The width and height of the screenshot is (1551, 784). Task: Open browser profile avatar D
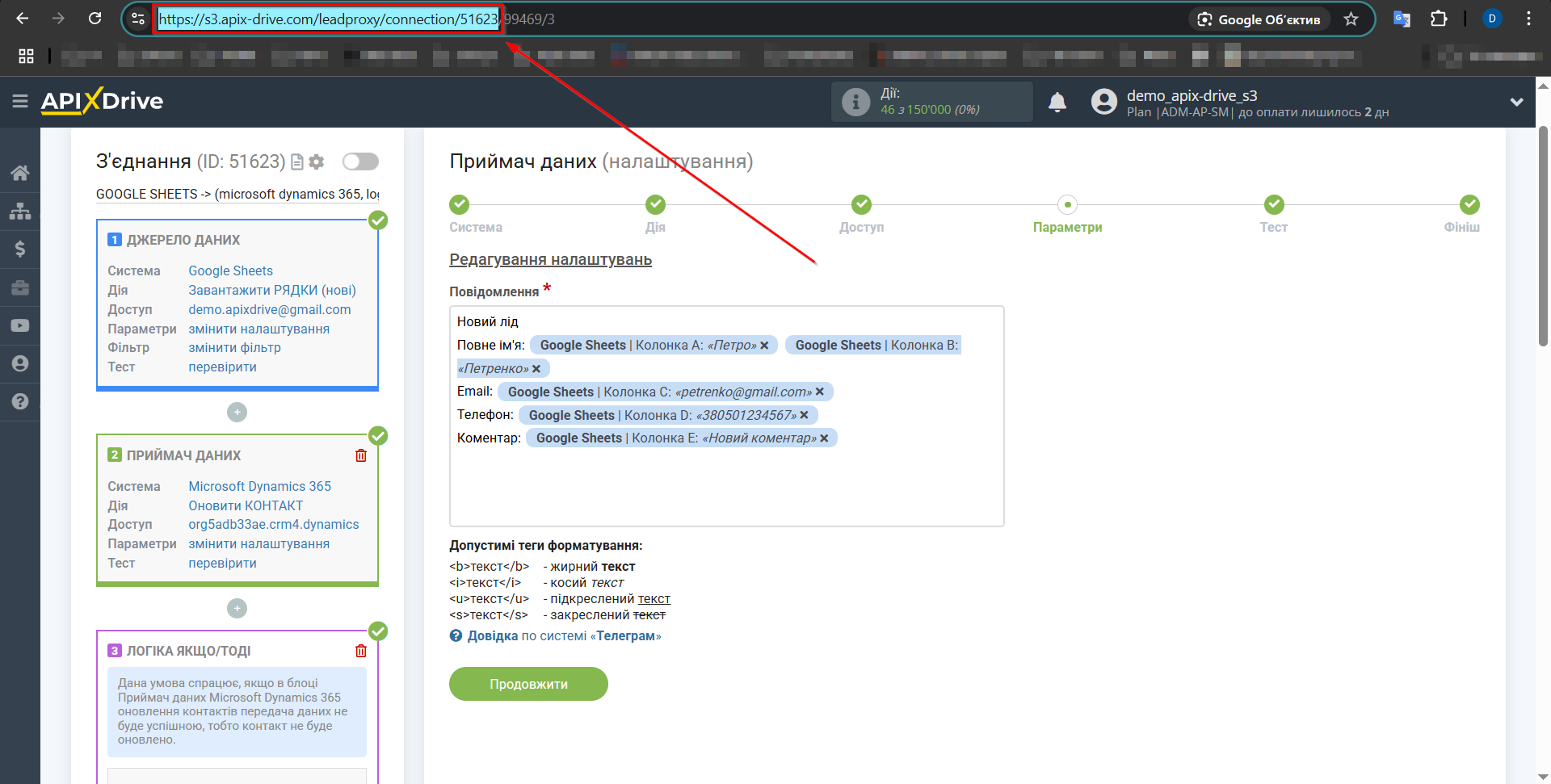pos(1492,19)
